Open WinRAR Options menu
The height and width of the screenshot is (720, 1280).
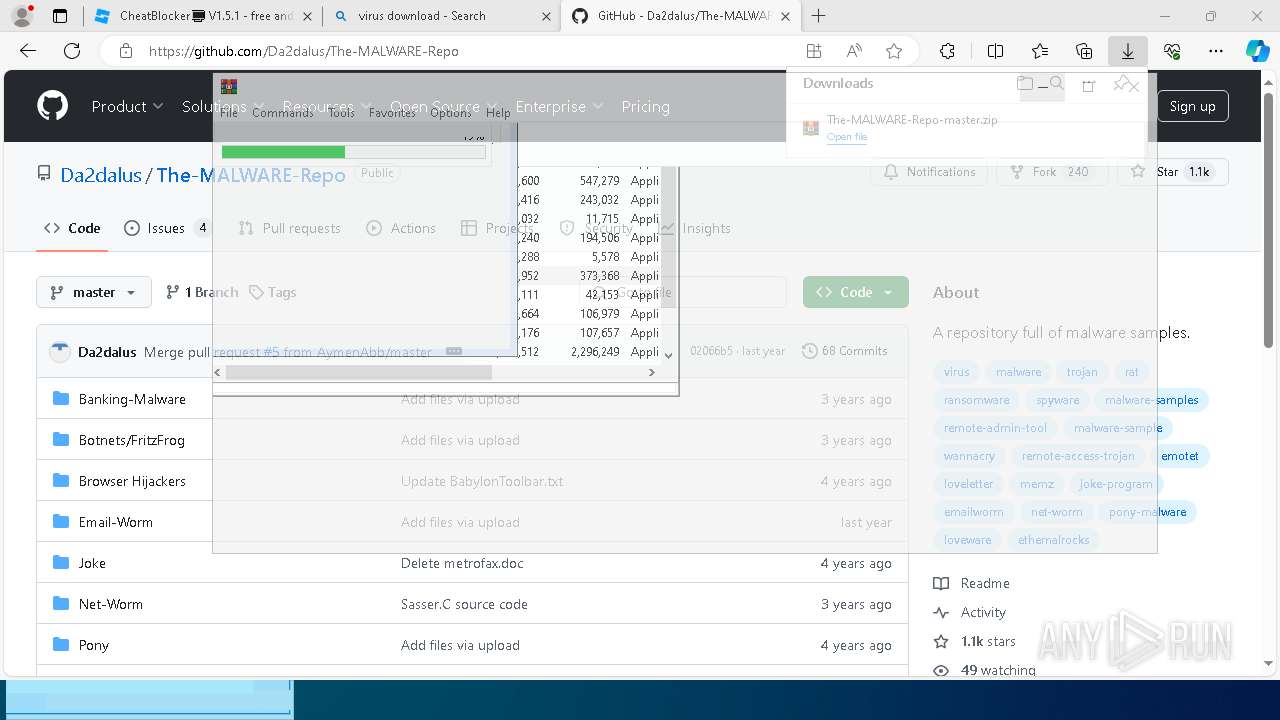pos(450,113)
